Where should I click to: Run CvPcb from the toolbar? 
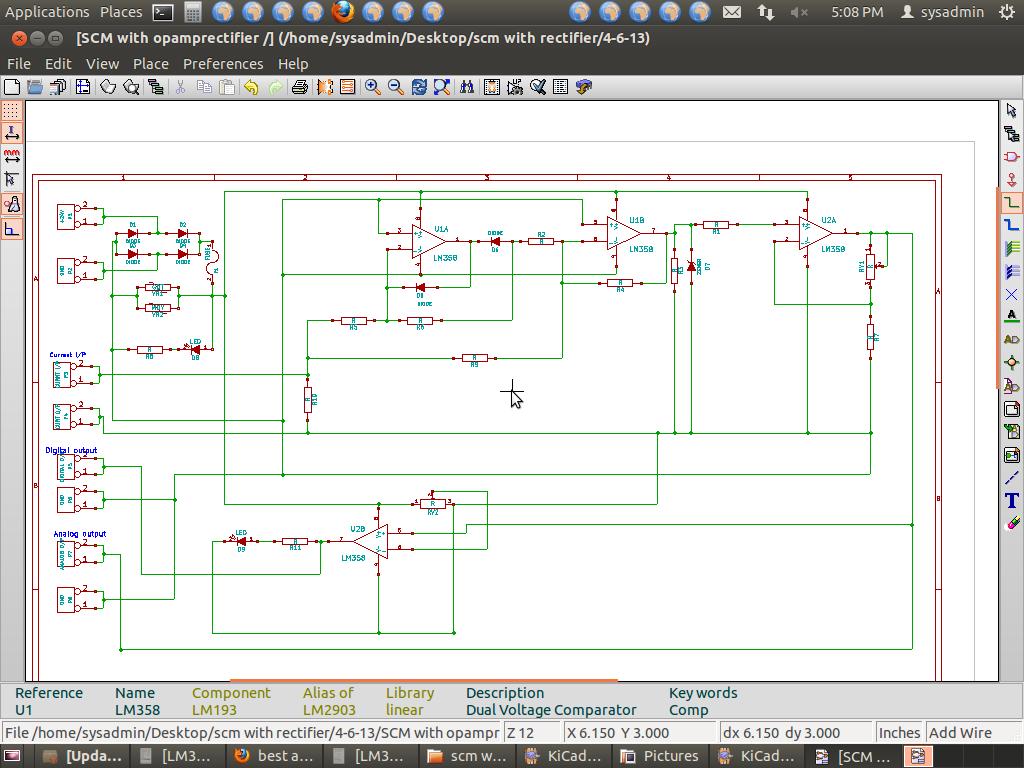[x=325, y=87]
